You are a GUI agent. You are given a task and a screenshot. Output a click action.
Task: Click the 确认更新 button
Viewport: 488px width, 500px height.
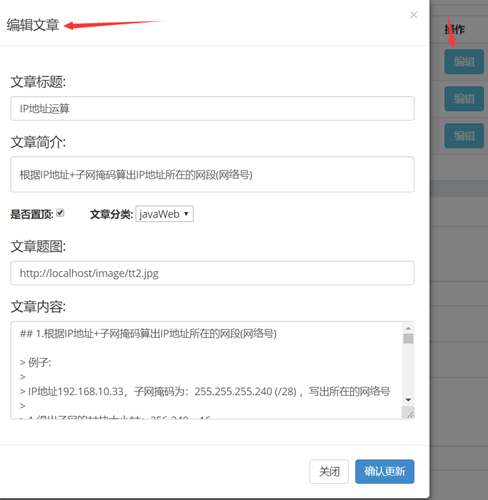(x=385, y=471)
